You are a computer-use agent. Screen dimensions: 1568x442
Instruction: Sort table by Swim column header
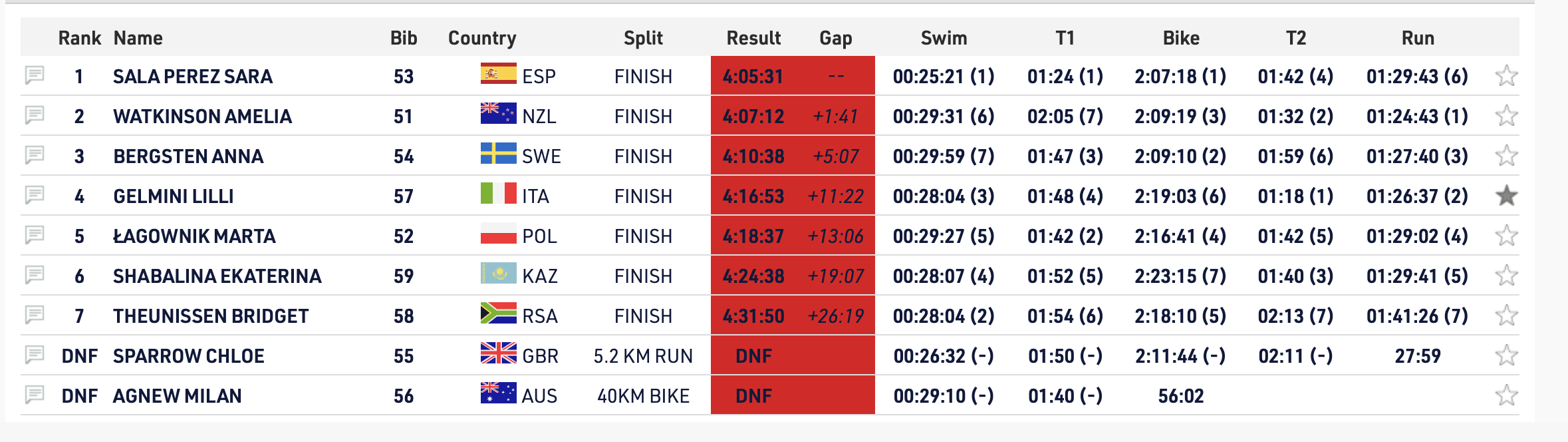tap(944, 38)
